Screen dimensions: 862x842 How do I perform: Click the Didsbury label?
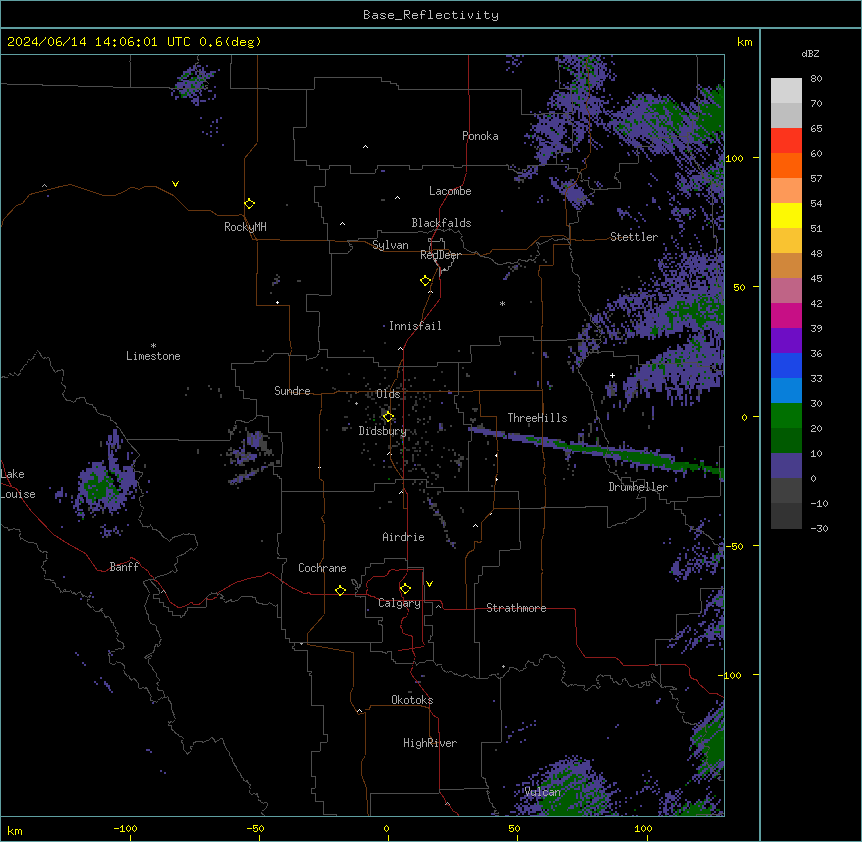coord(382,431)
